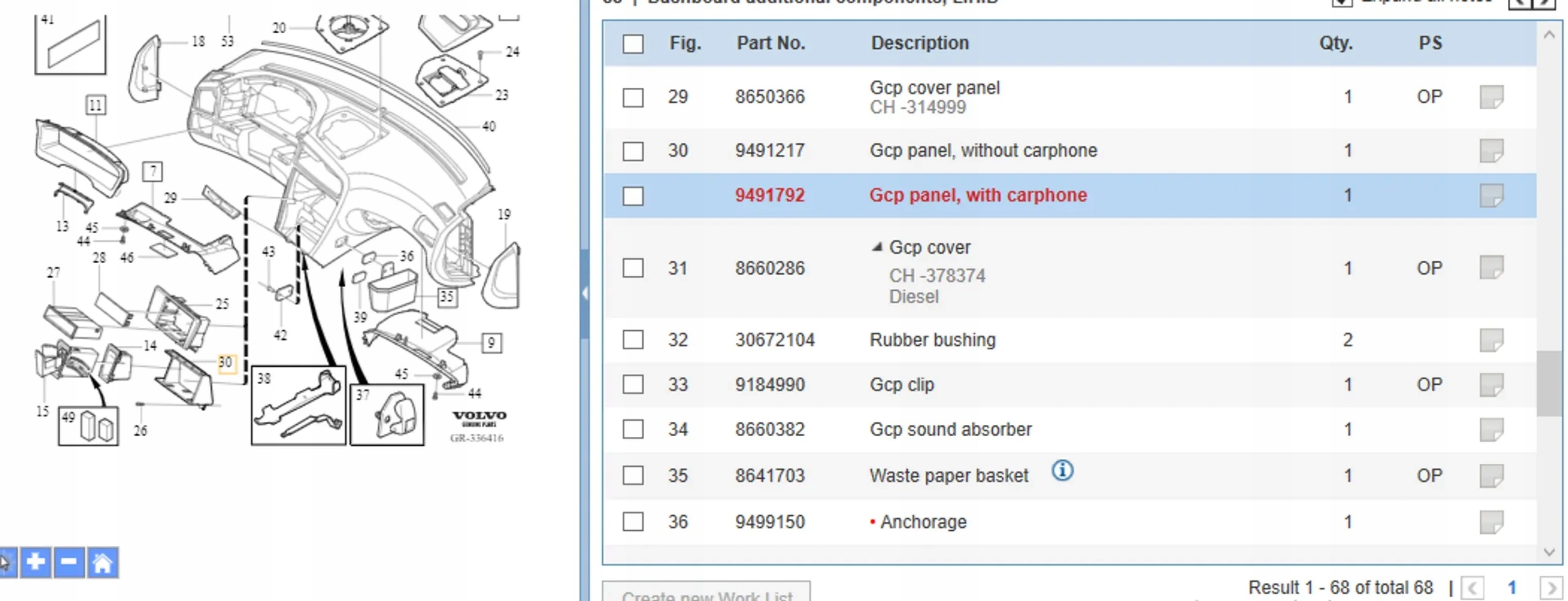Screen dimensions: 1568x601
Task: Open the note icon for Gcp sound absorber
Action: pos(1491,430)
